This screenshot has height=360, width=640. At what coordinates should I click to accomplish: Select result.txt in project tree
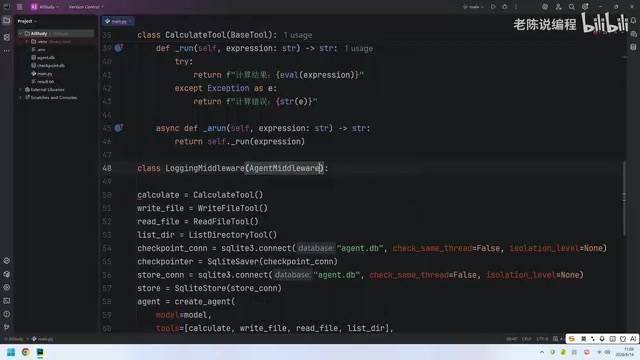click(x=42, y=82)
